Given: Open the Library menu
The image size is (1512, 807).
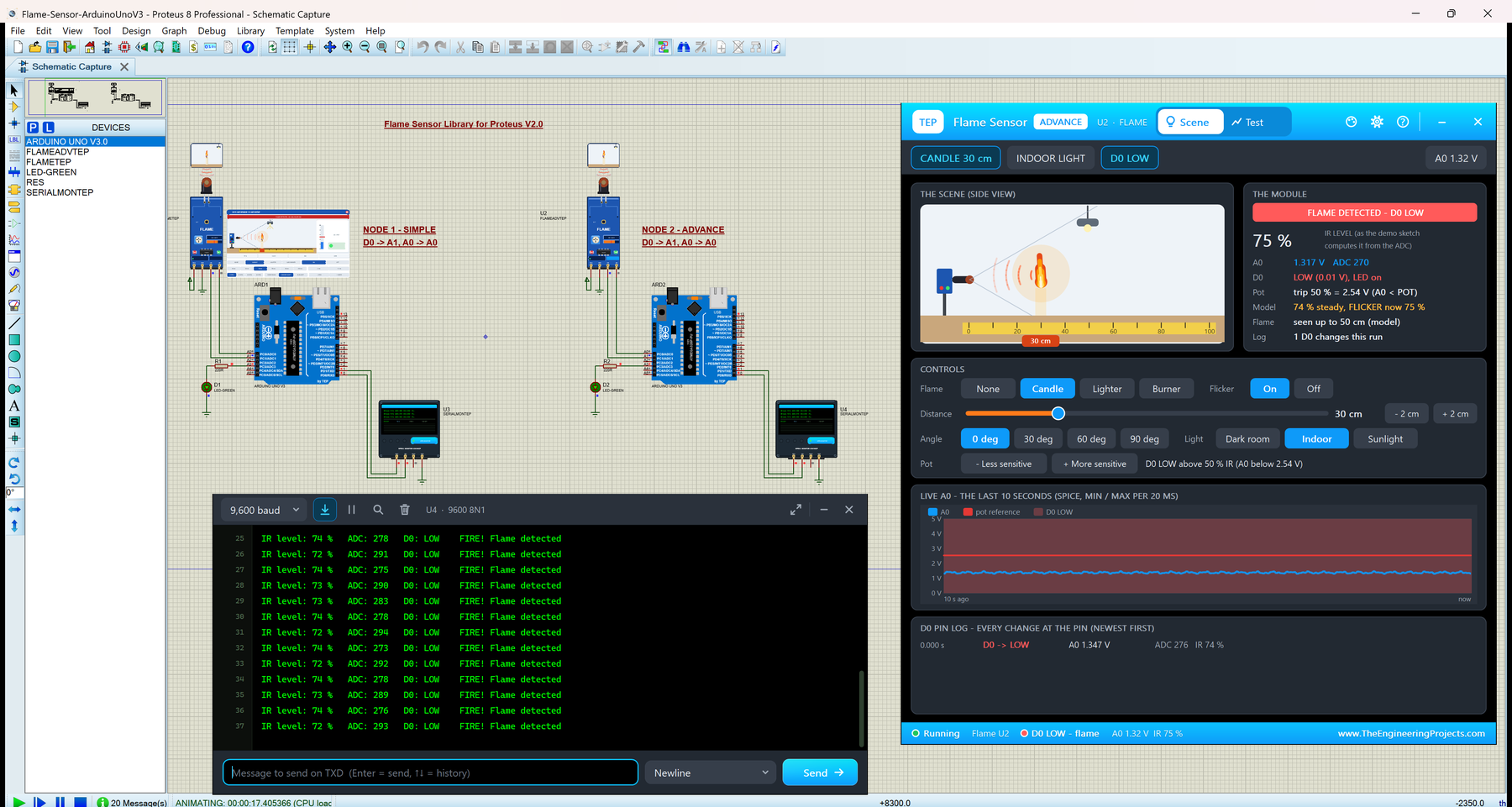Looking at the screenshot, I should [250, 31].
